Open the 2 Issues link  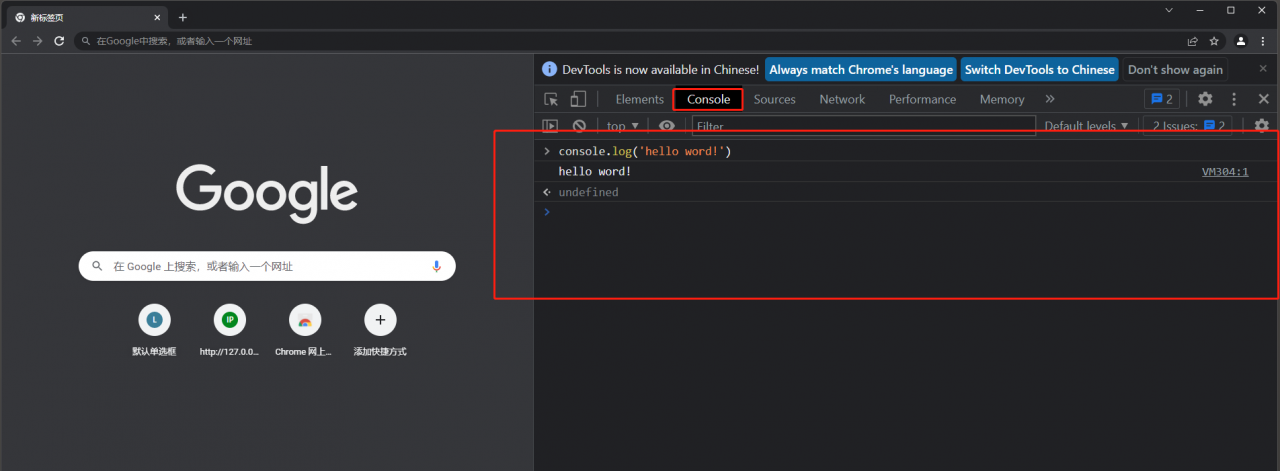click(1189, 126)
